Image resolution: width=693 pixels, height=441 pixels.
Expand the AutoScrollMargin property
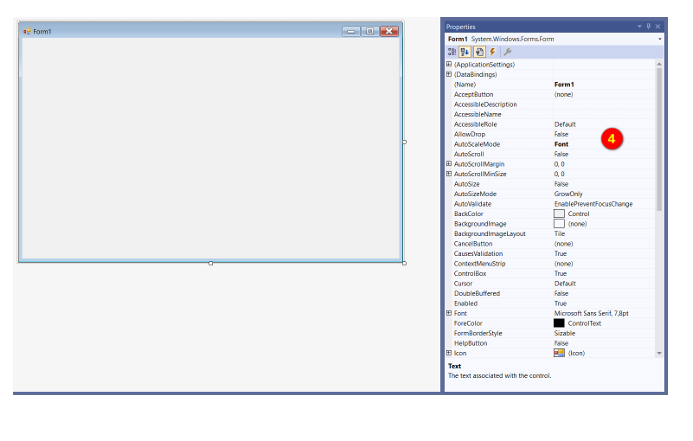coord(449,164)
